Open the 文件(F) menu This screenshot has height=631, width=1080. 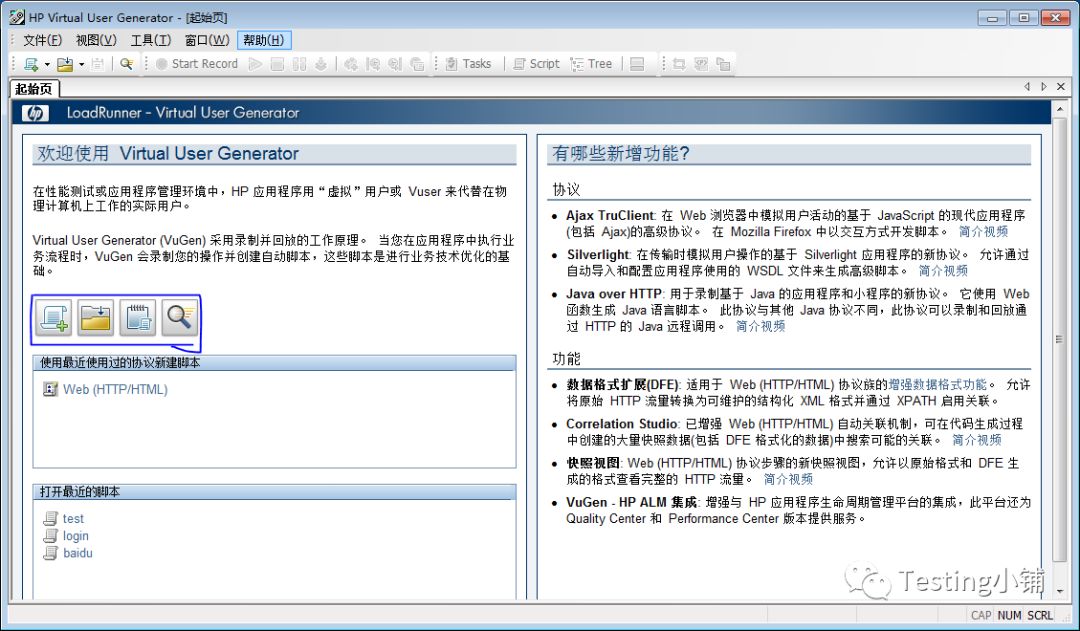coord(43,41)
